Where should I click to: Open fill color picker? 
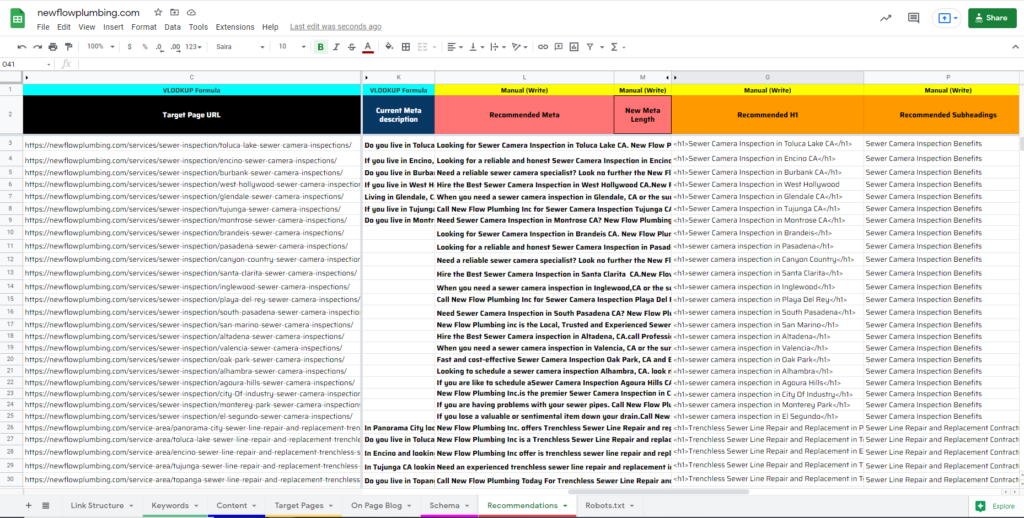pyautogui.click(x=389, y=47)
